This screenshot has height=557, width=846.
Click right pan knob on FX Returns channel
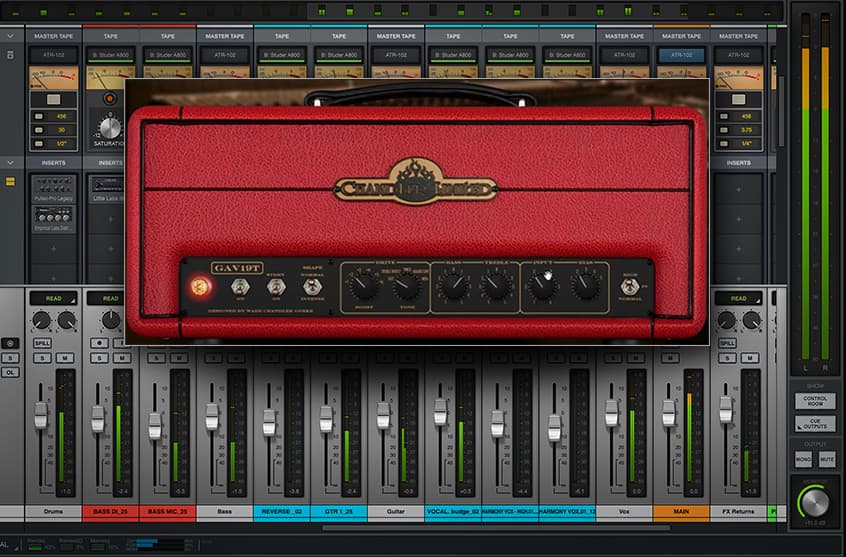[751, 321]
